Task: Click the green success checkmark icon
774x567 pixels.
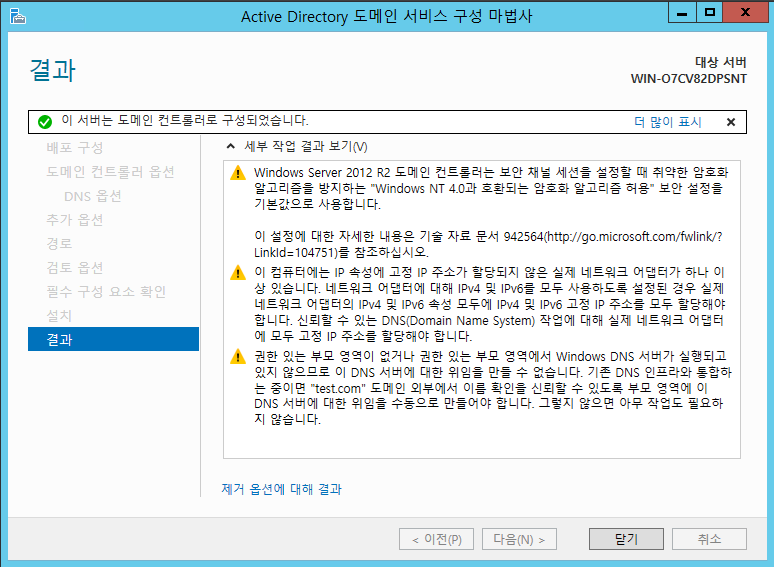Action: 44,122
